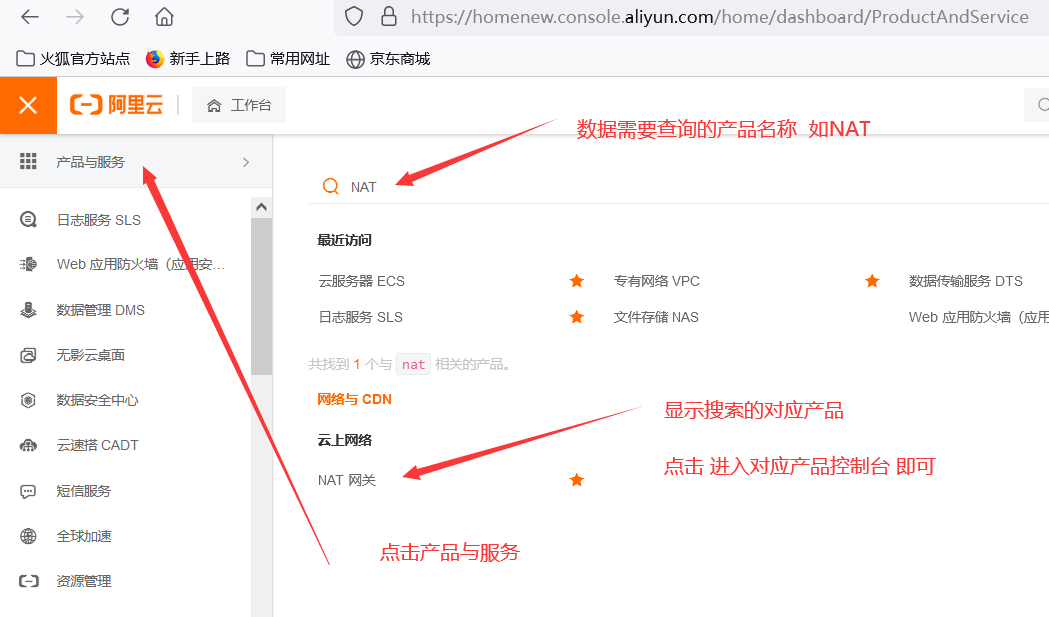Open 日志服务 SLS in sidebar

pos(98,220)
